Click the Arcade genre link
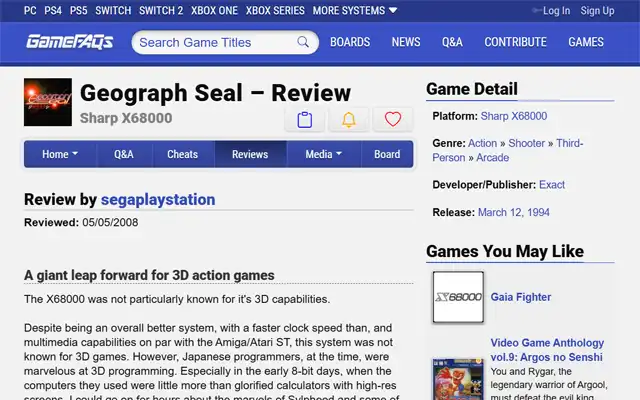The height and width of the screenshot is (400, 640). tap(493, 158)
